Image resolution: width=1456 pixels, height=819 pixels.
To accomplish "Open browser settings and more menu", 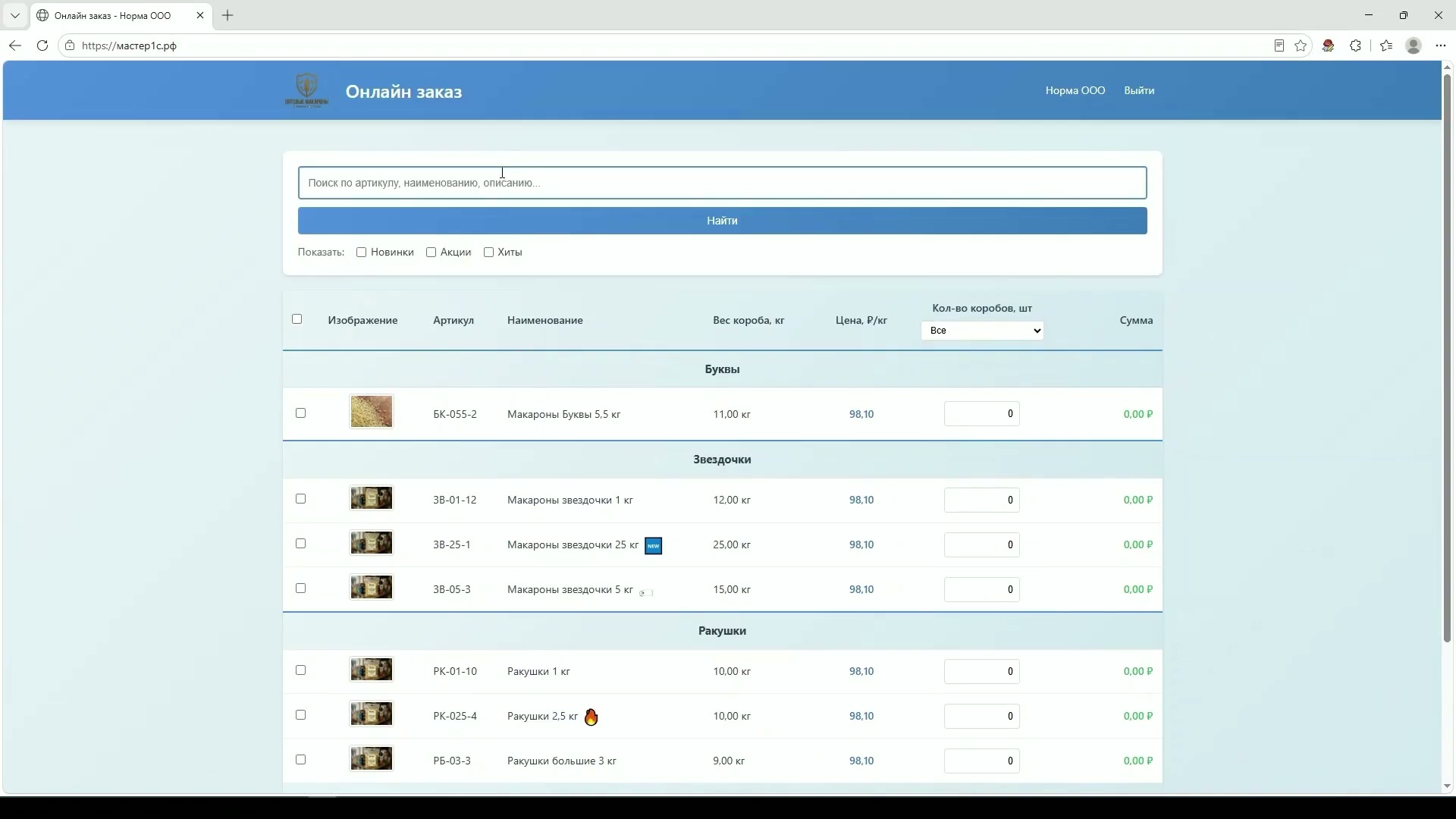I will [1441, 45].
